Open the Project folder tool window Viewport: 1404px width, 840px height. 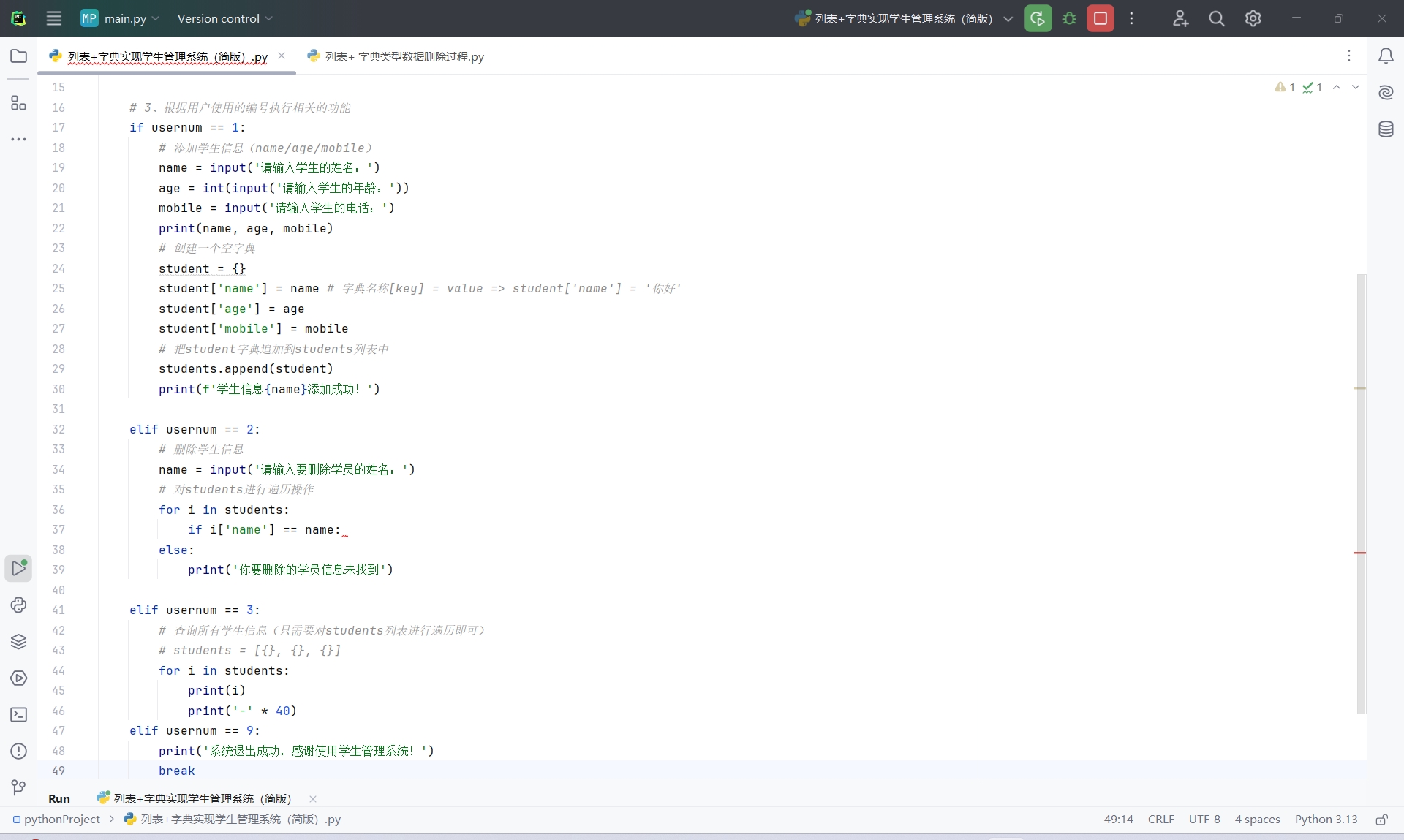tap(18, 56)
